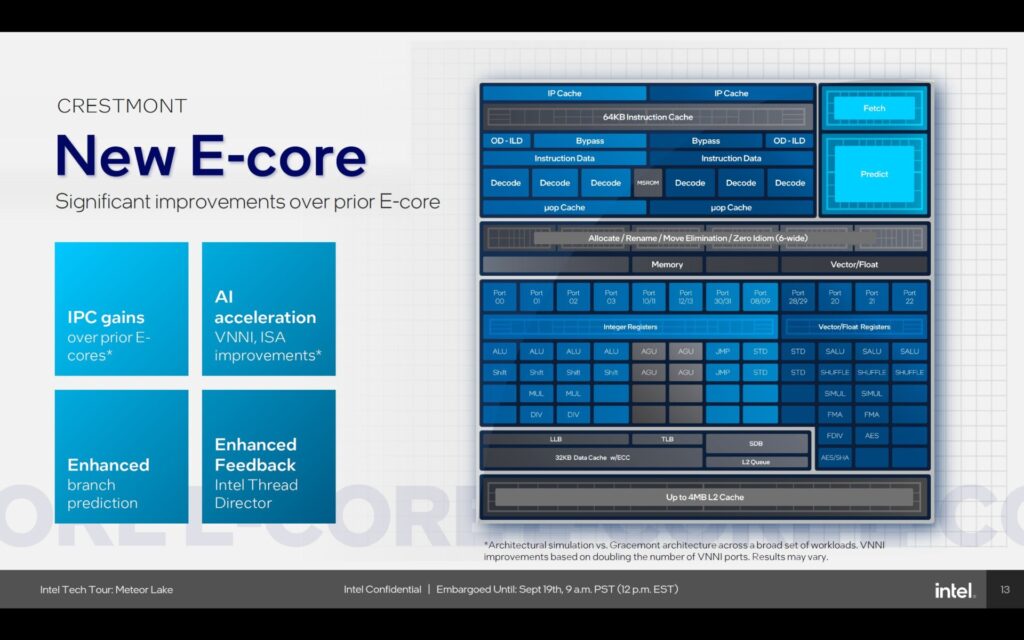Click the AES/SHA unit block
Screen dimensions: 1024x640
pyautogui.click(x=833, y=456)
